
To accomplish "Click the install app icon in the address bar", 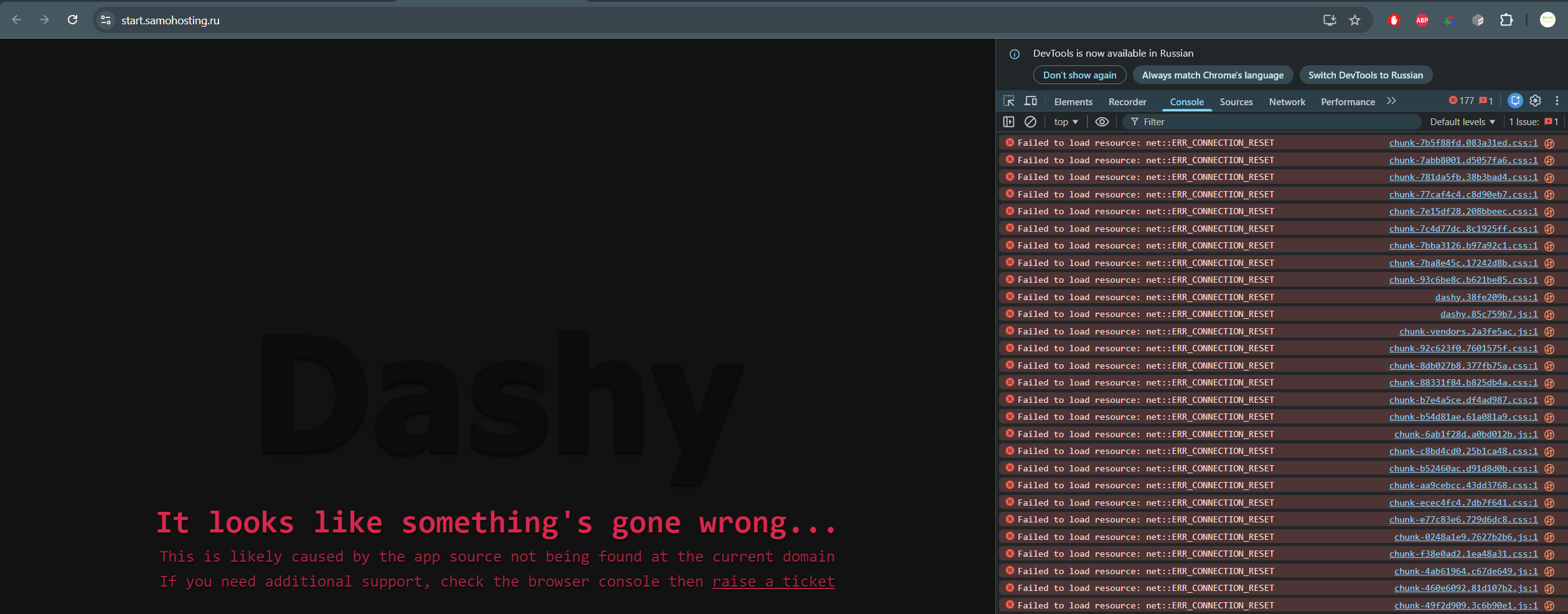I will point(1329,21).
